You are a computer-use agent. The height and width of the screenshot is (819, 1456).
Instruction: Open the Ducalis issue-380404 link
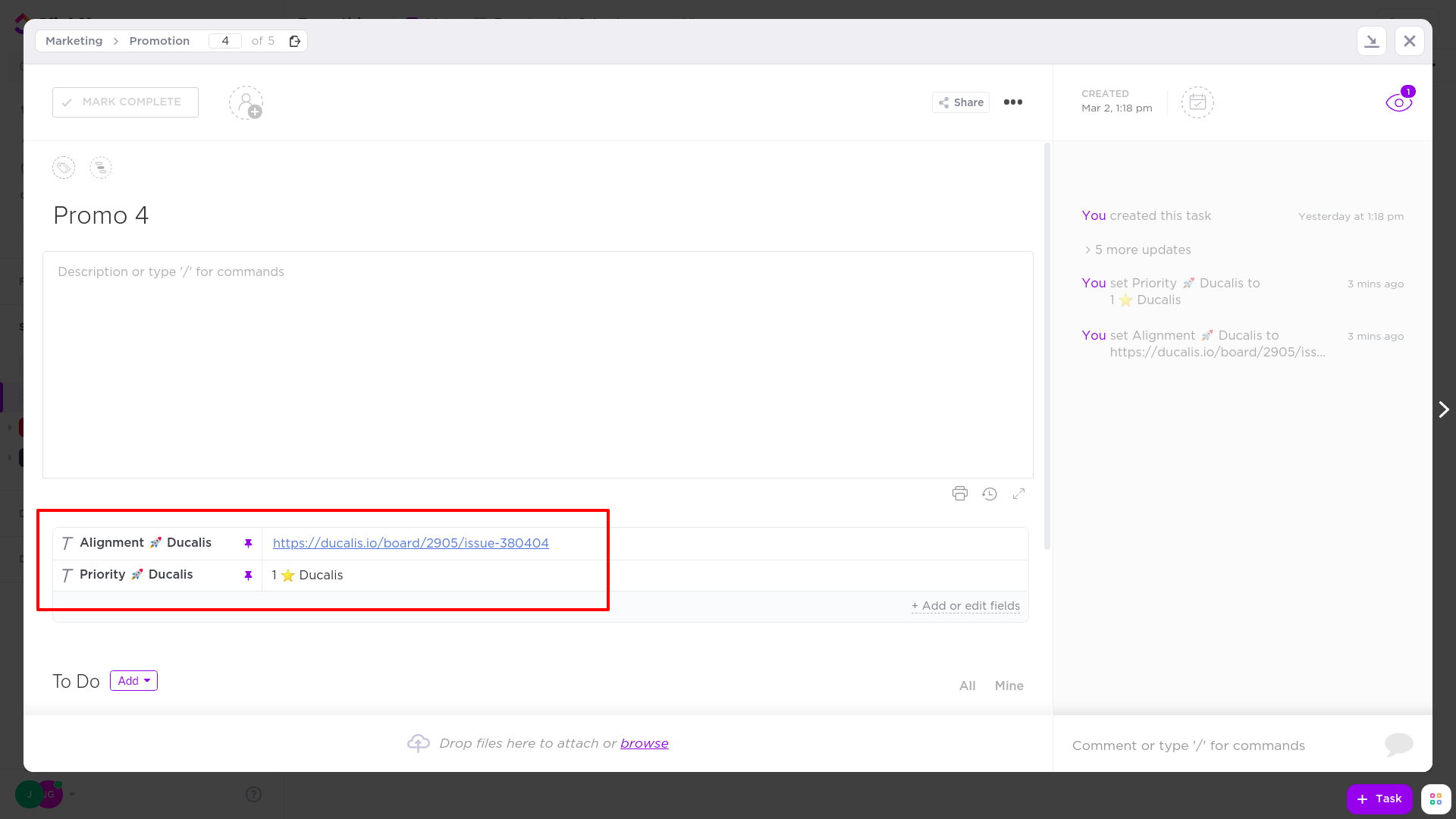(411, 543)
